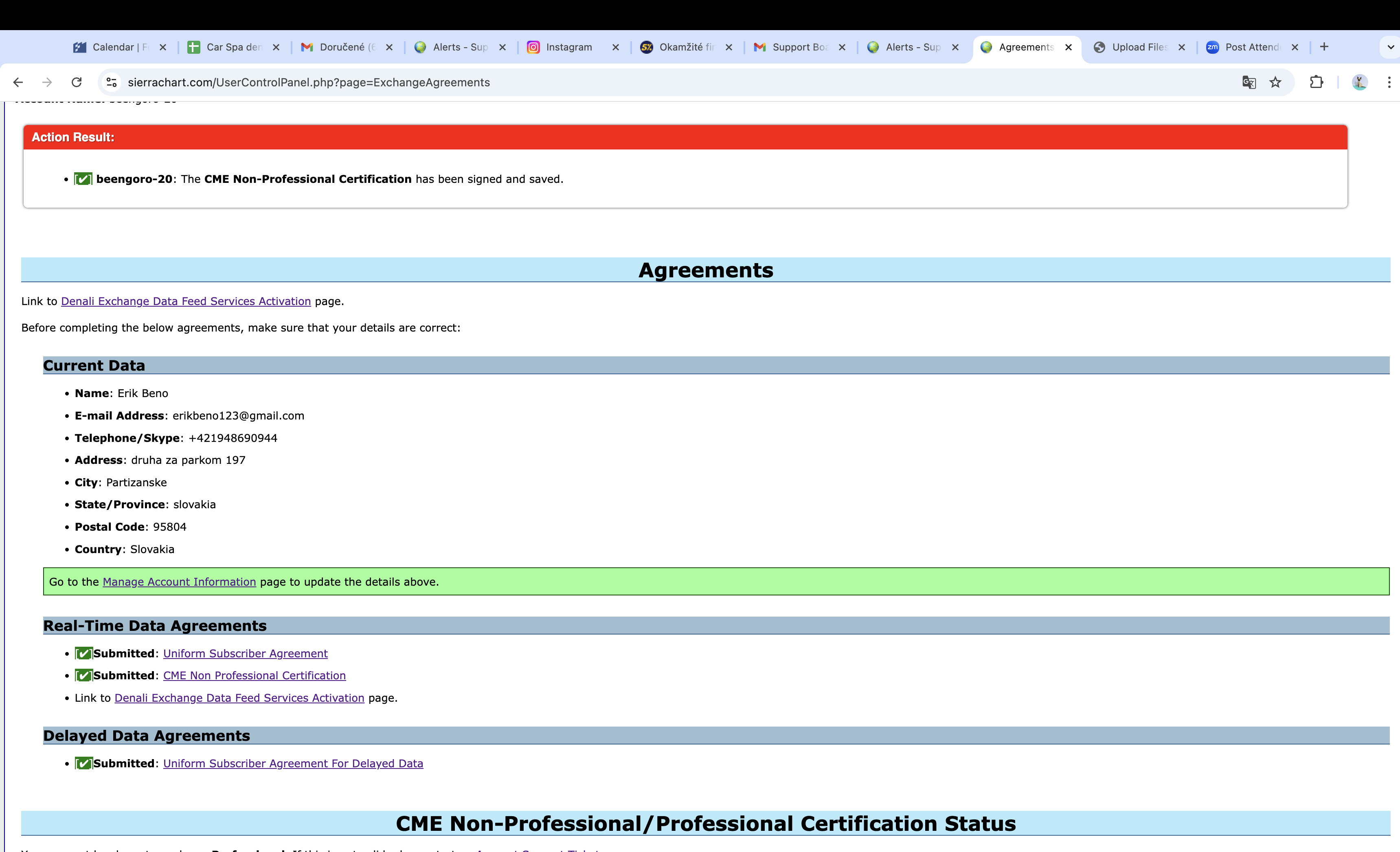This screenshot has width=1400, height=852.
Task: Open the Google Translate icon
Action: click(1248, 82)
